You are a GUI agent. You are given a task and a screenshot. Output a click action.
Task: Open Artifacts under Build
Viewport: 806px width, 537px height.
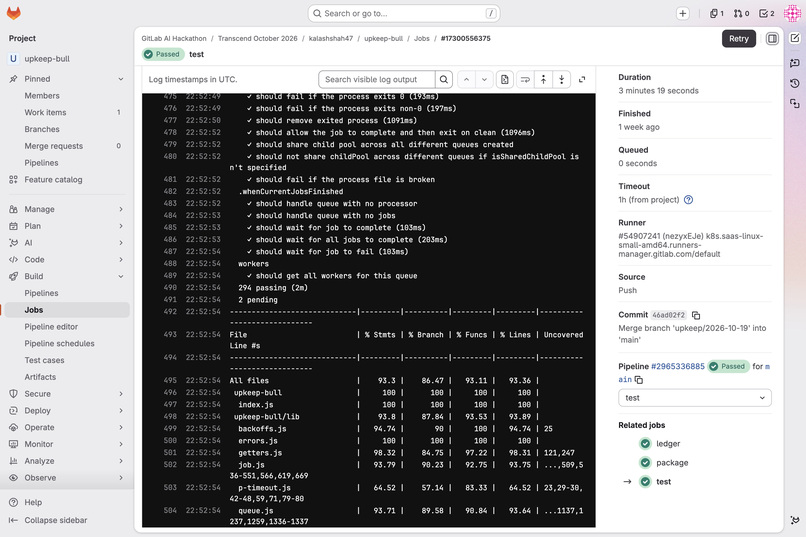[67, 377]
